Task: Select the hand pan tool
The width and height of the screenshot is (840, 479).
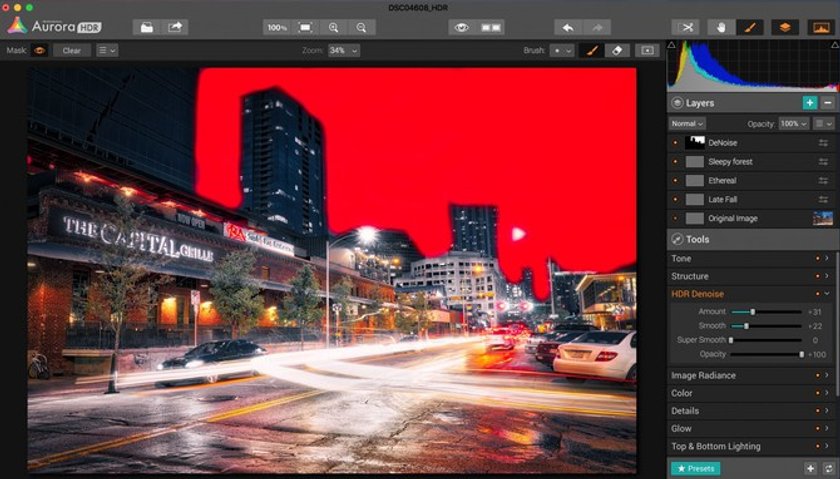Action: (721, 27)
